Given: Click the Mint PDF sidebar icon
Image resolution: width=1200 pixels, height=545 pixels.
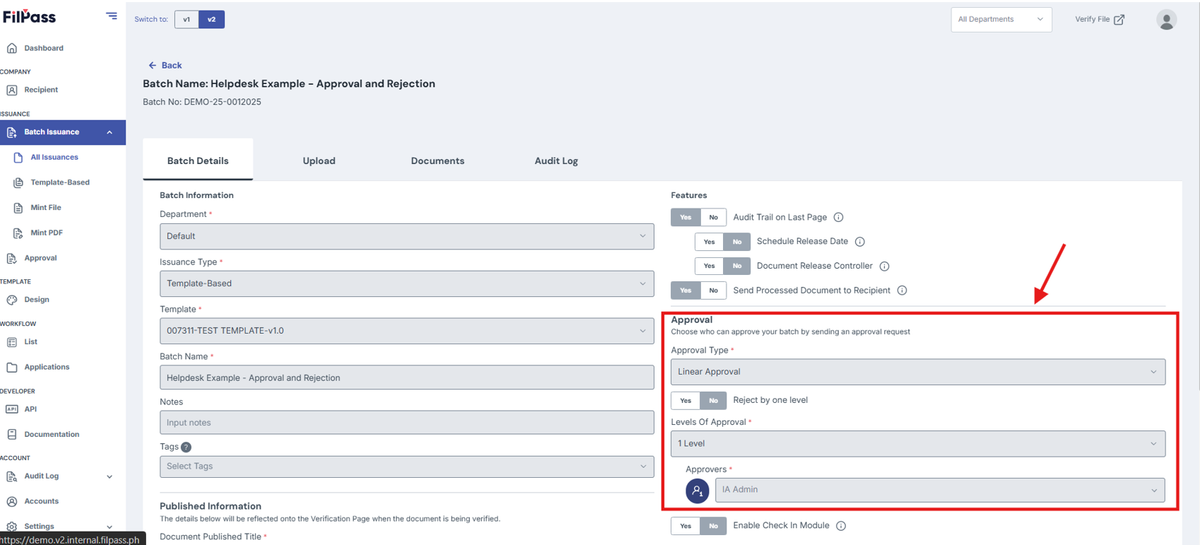Looking at the screenshot, I should (18, 233).
